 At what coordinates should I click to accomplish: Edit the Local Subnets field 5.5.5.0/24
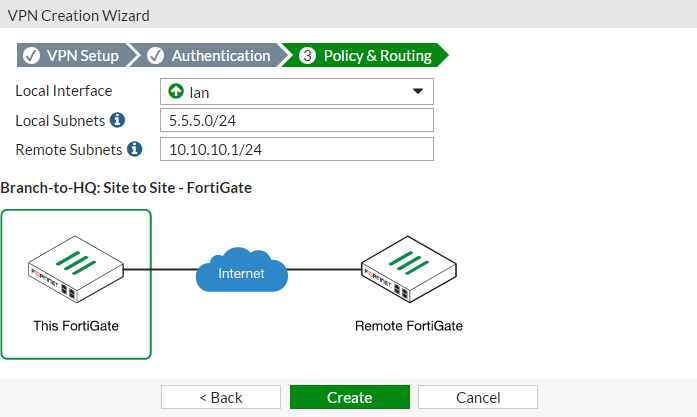point(296,120)
